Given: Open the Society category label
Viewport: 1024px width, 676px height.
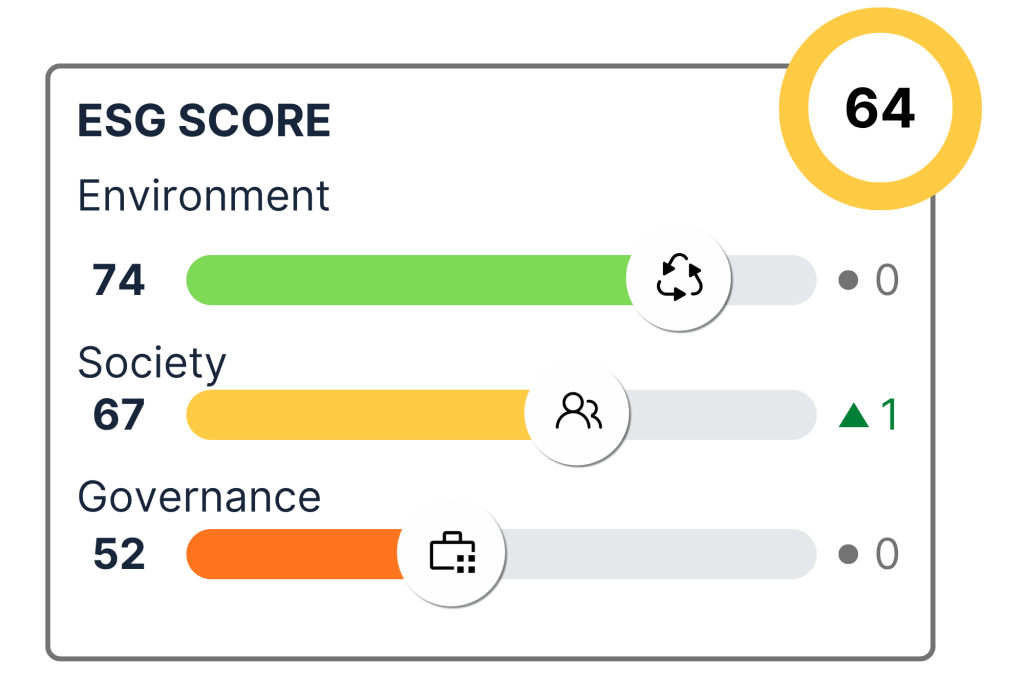Looking at the screenshot, I should click(x=152, y=363).
